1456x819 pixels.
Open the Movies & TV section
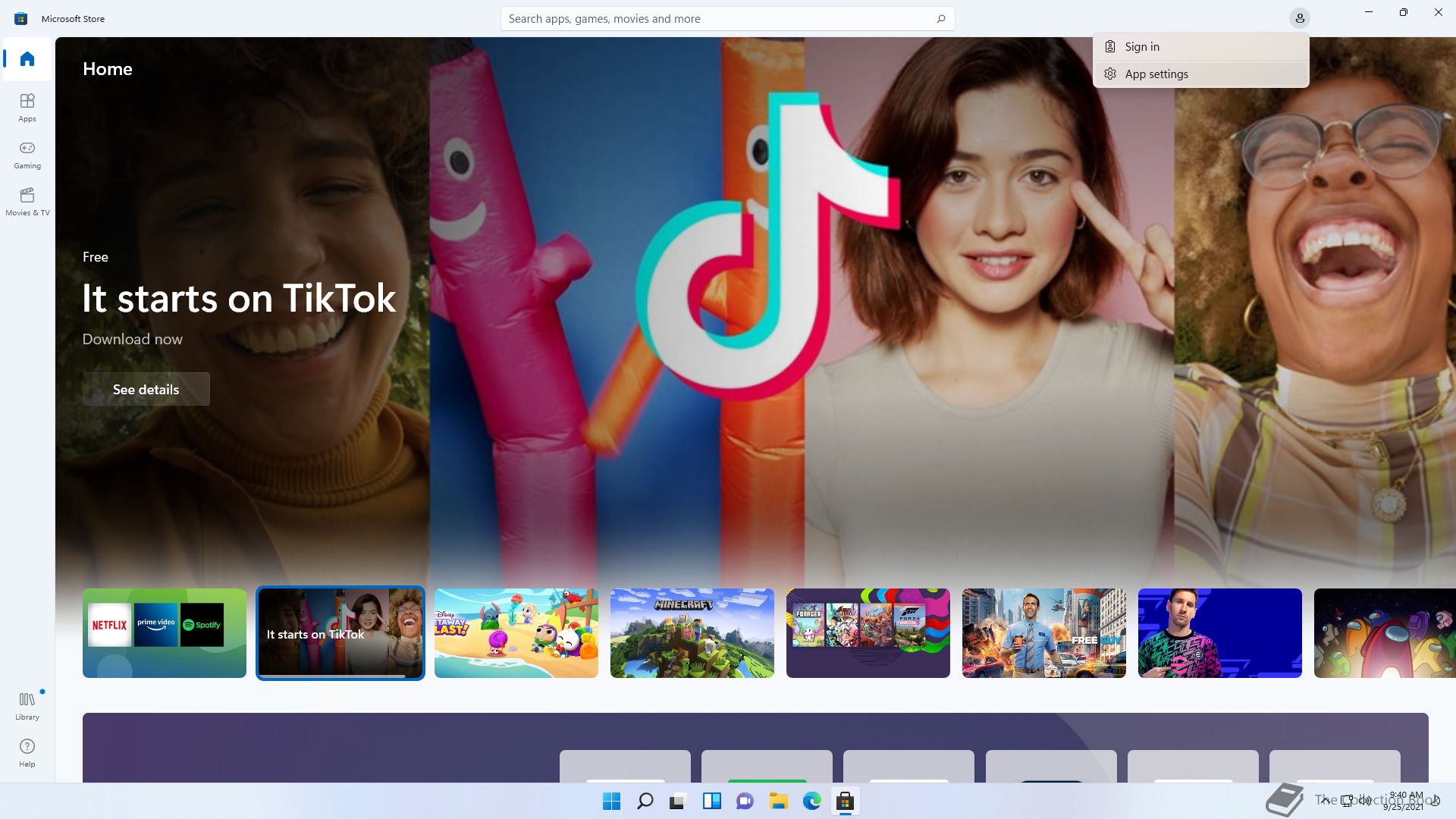pos(27,201)
